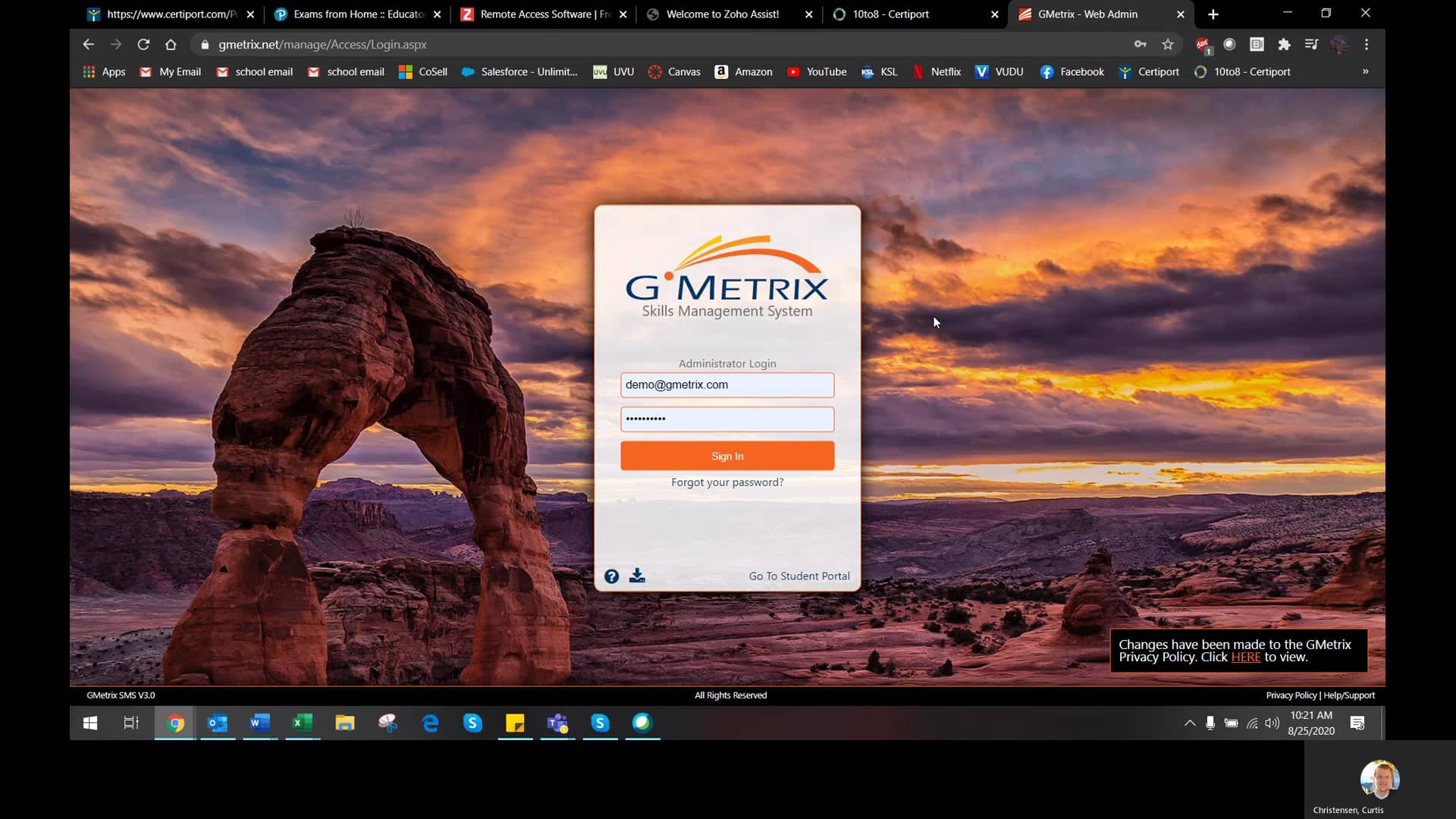This screenshot has height=819, width=1456.
Task: Open Sticky Notes from the taskbar
Action: (515, 723)
